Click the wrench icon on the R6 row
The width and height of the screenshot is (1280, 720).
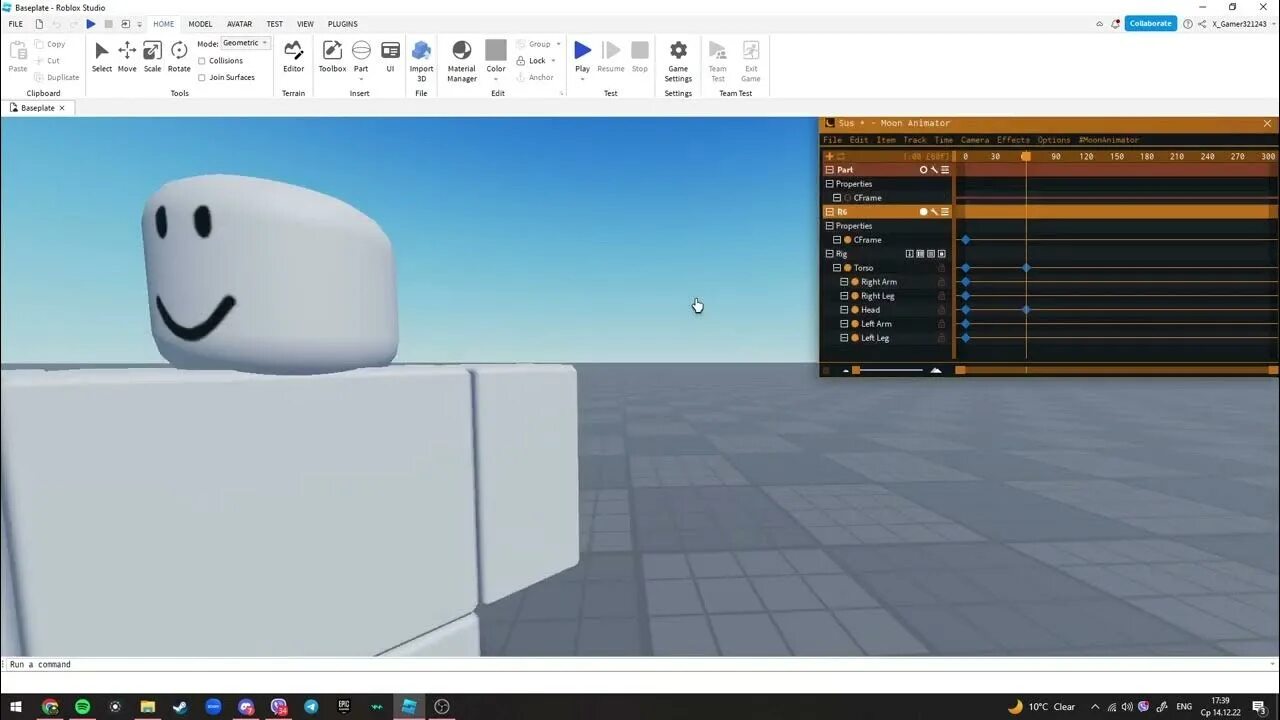click(934, 212)
